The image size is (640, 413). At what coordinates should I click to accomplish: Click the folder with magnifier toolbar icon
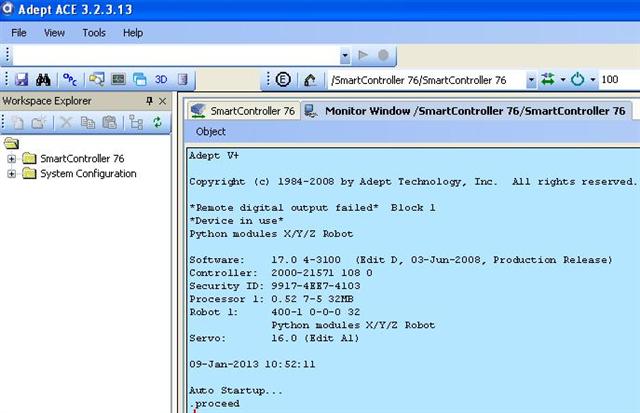(x=97, y=79)
